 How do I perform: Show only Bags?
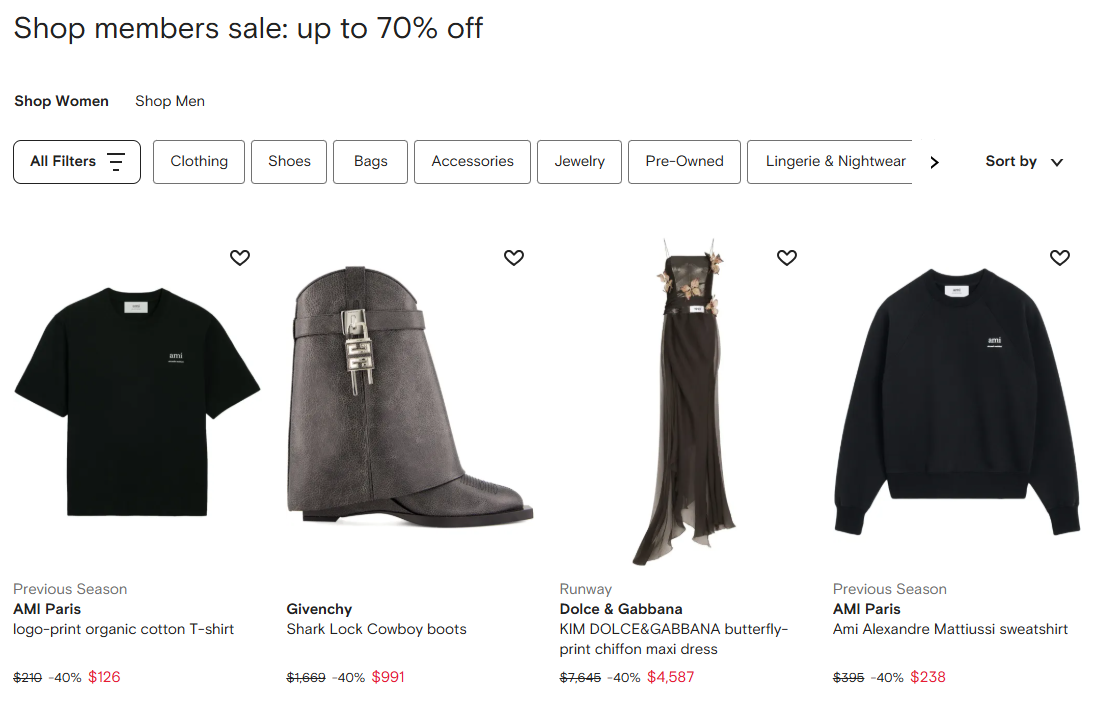tap(370, 162)
